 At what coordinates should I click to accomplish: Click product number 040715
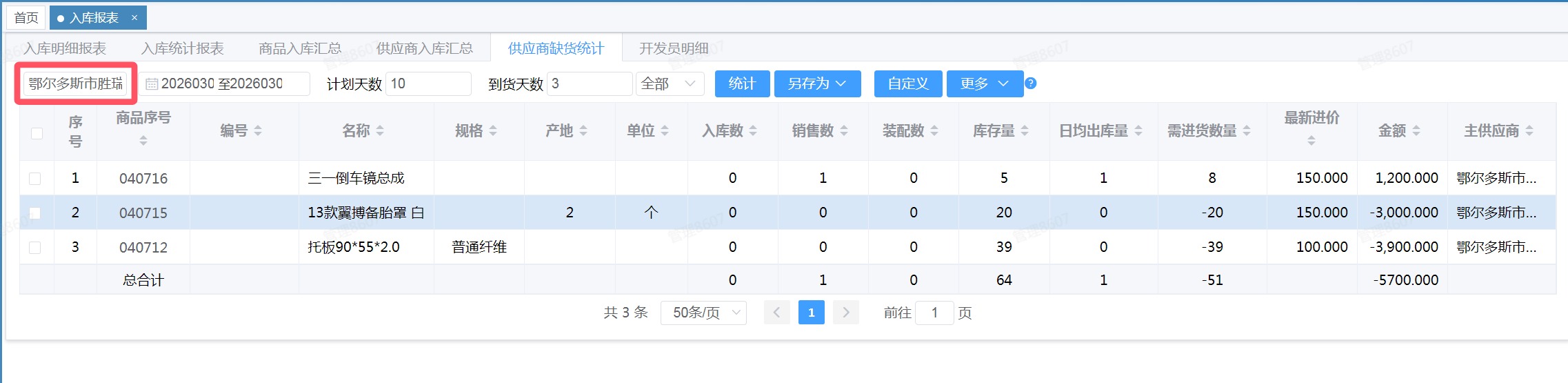coord(143,213)
